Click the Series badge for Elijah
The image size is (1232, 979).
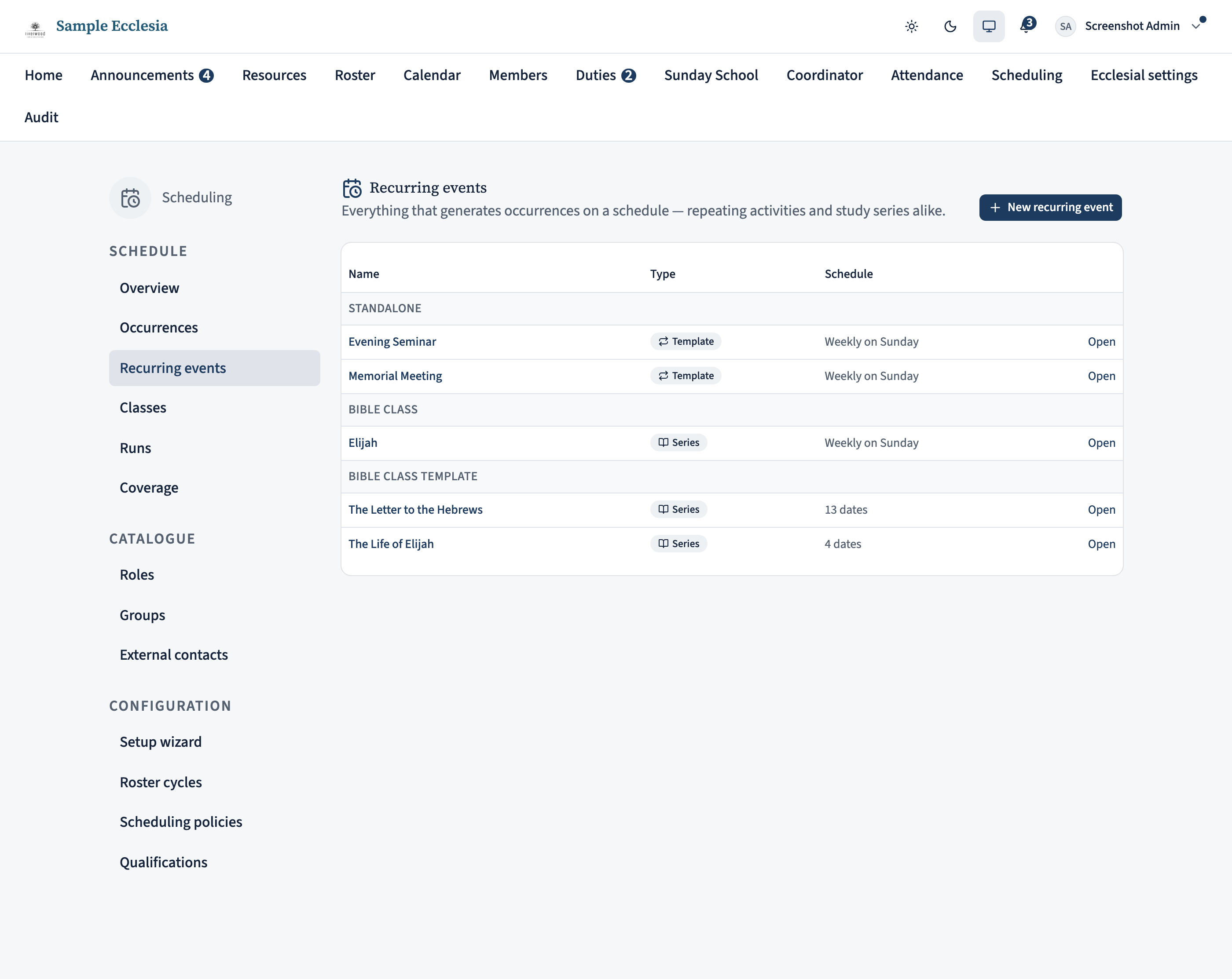tap(678, 443)
